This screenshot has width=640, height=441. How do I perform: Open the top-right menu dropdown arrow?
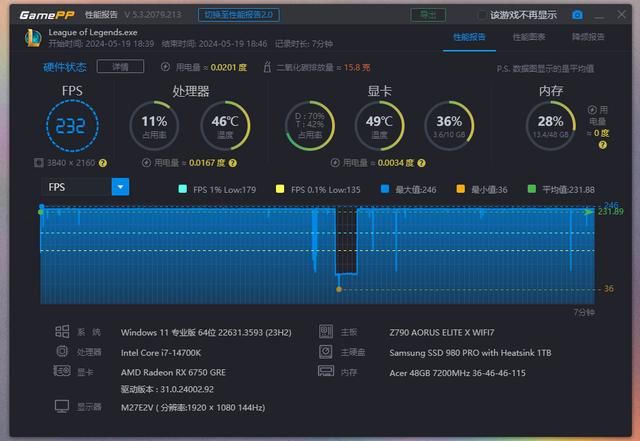(x=598, y=15)
